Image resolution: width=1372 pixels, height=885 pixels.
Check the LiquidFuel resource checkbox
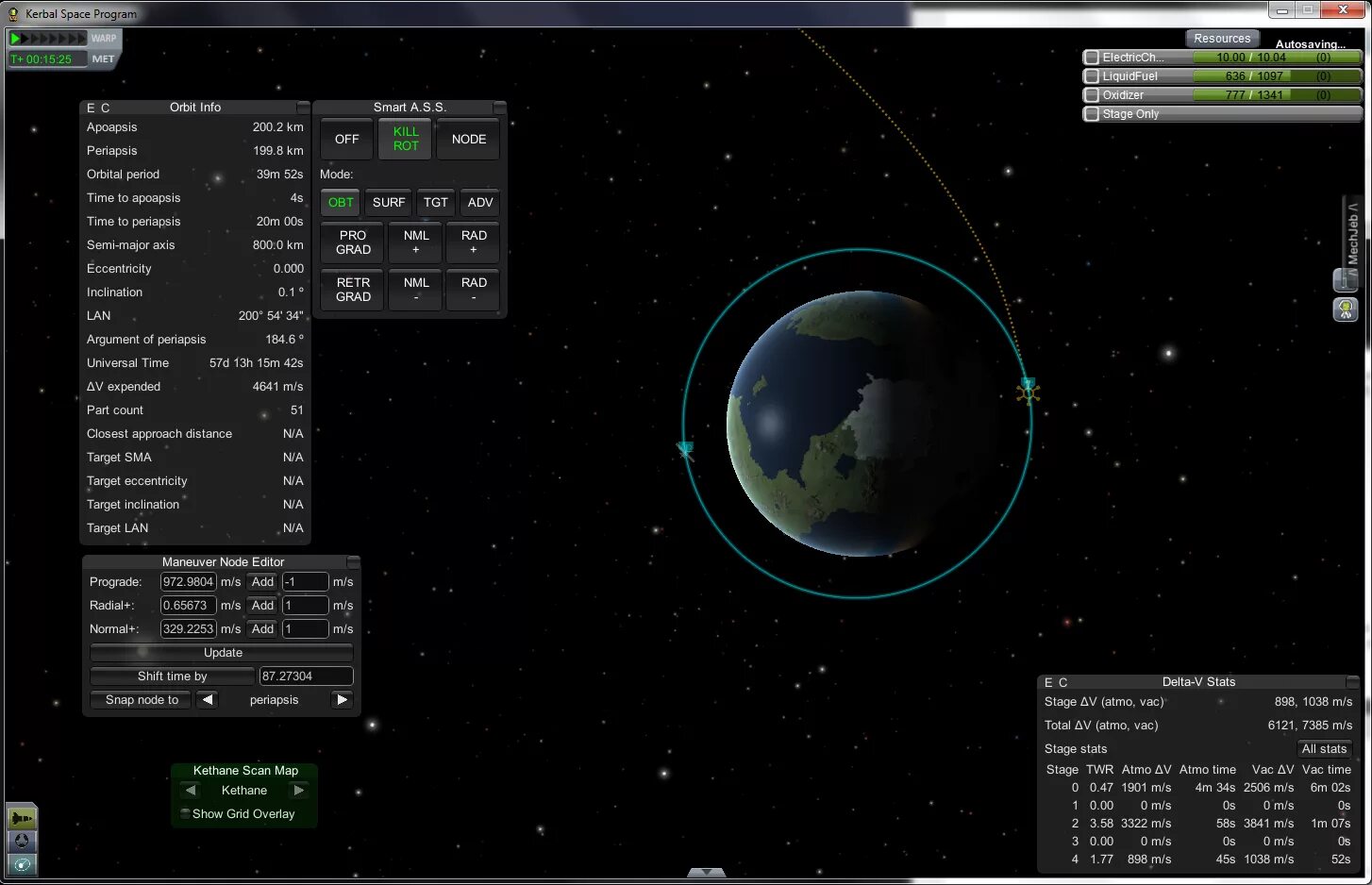pyautogui.click(x=1092, y=76)
